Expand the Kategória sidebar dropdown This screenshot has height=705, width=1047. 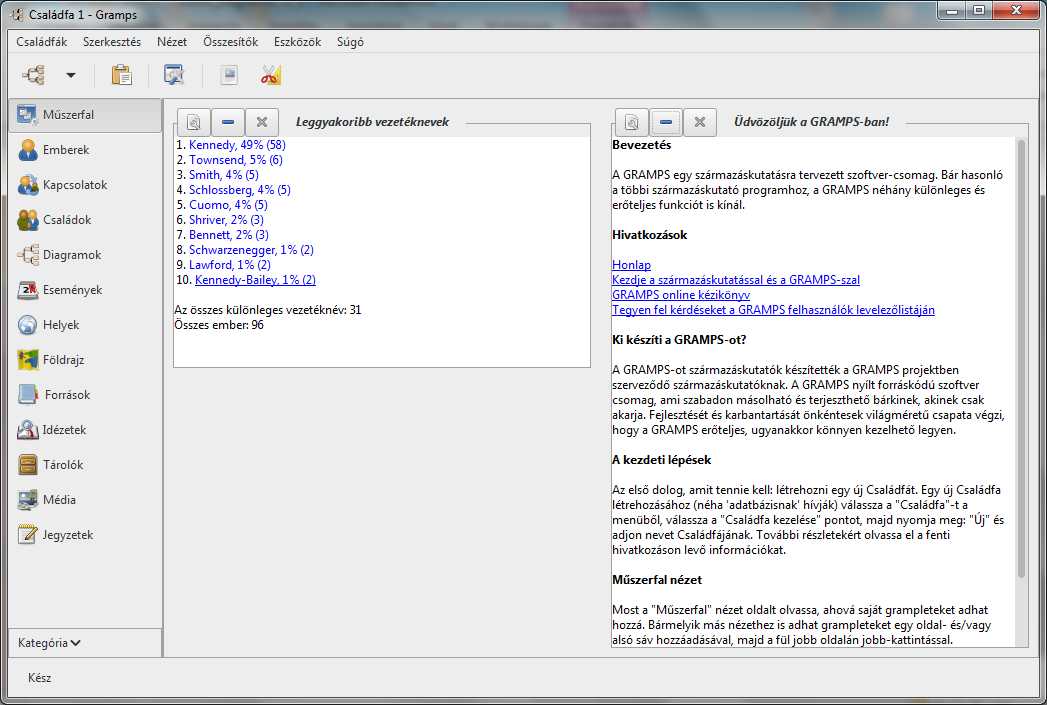(x=49, y=643)
